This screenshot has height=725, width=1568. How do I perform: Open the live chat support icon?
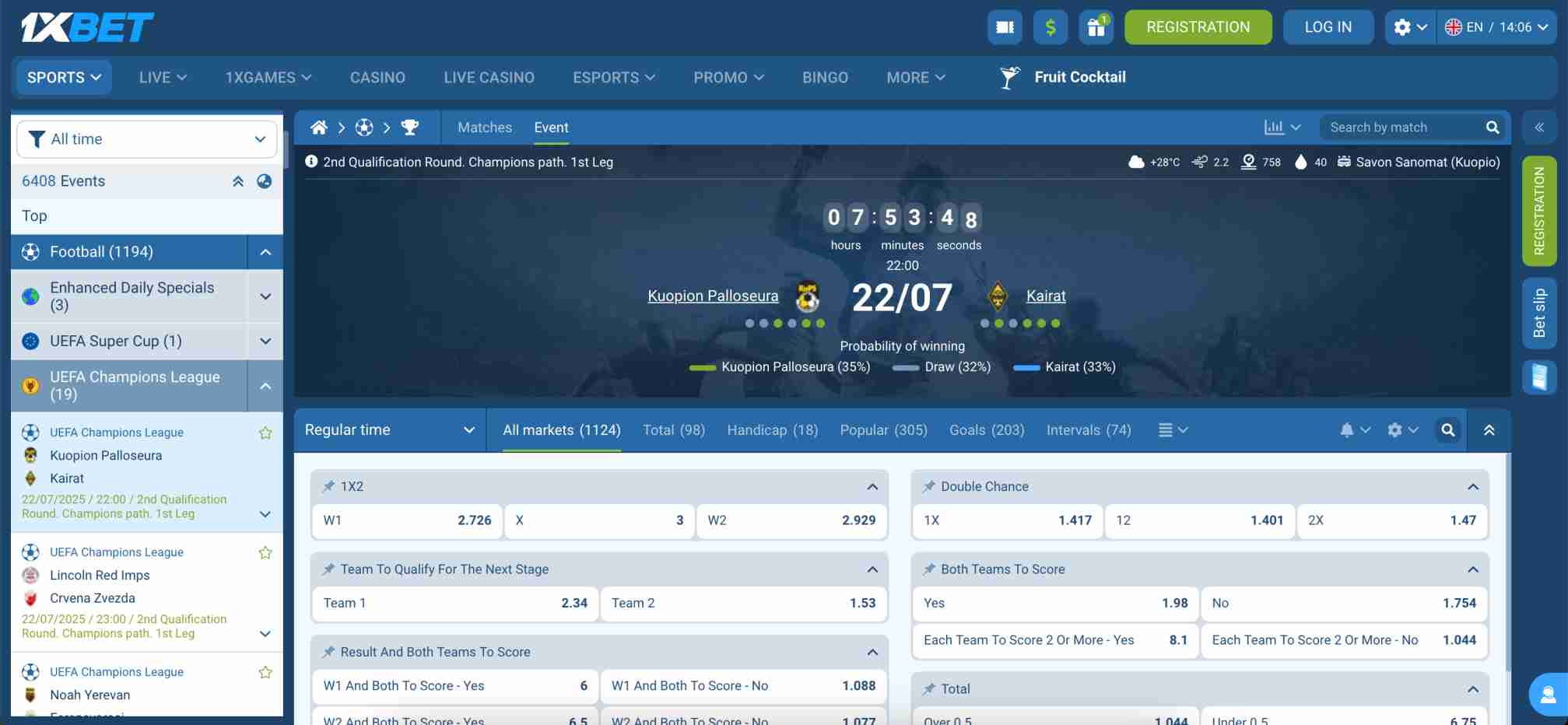[x=1549, y=695]
